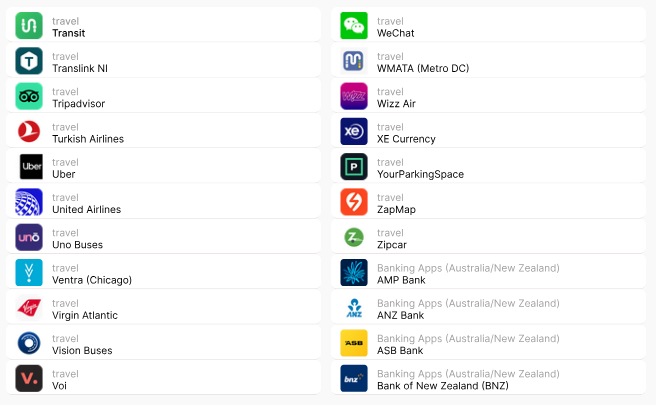Click the black Uber logo icon

point(29,167)
